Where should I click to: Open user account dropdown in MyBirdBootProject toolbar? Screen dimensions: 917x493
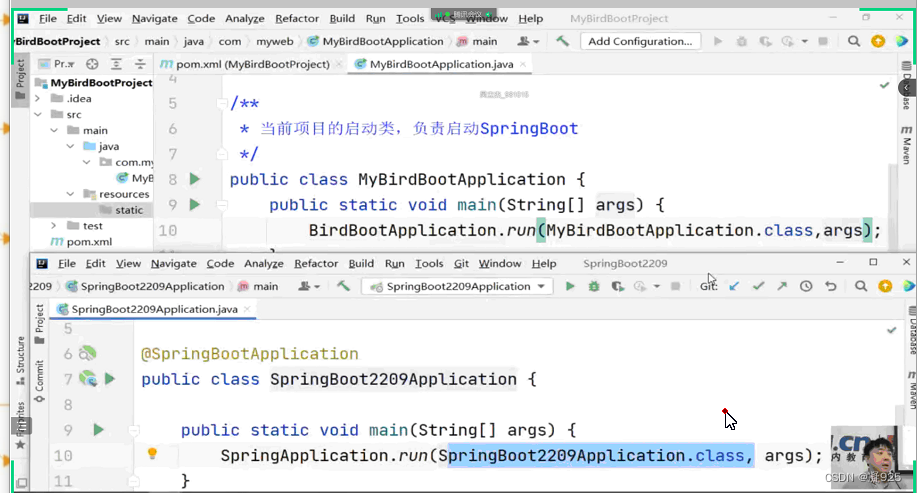(528, 42)
